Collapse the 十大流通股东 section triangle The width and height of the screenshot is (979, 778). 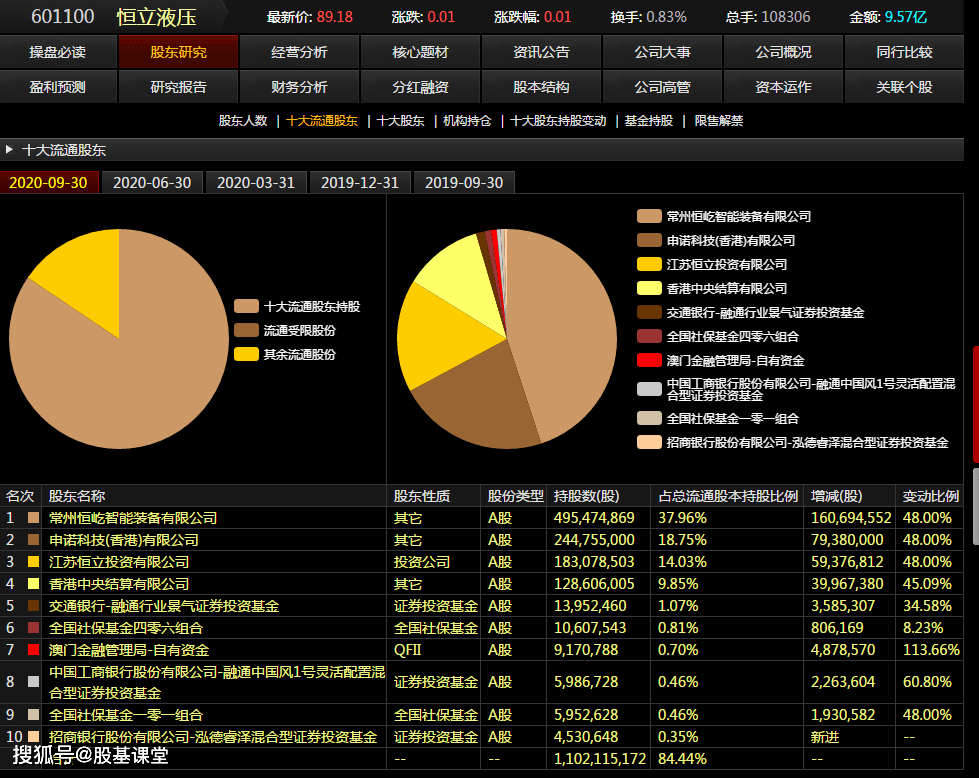(x=9, y=150)
